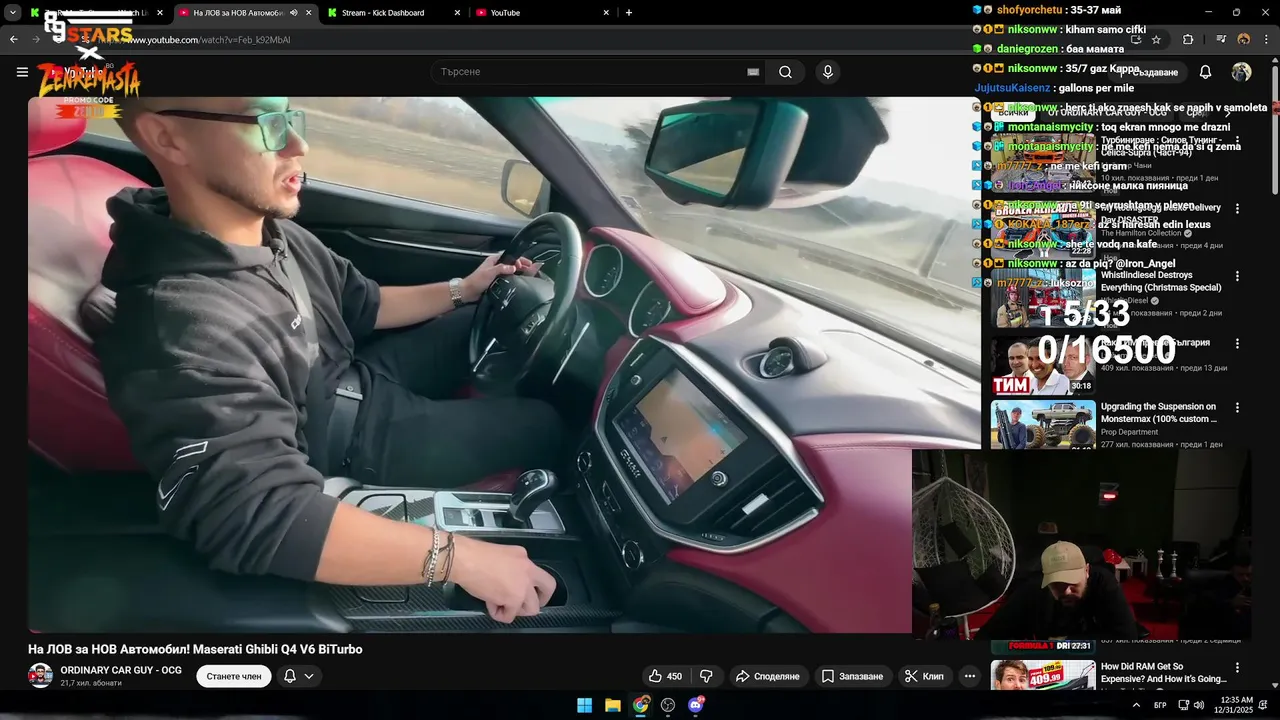Start voice search with the microphone
Image resolution: width=1280 pixels, height=720 pixels.
coord(827,72)
